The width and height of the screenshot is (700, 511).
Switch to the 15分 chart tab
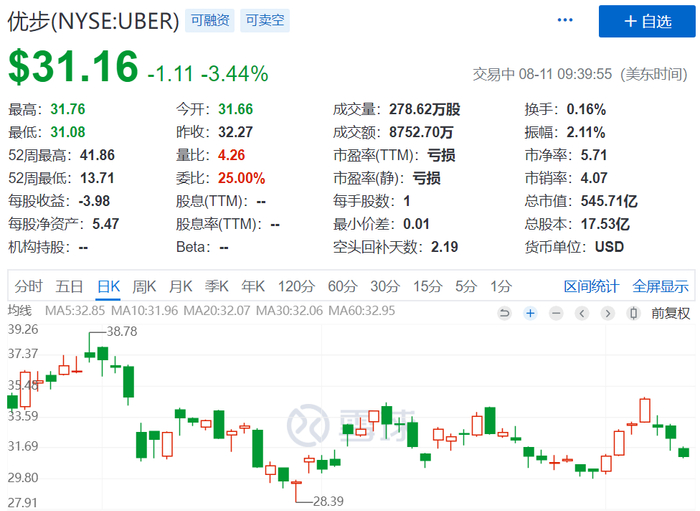click(427, 286)
